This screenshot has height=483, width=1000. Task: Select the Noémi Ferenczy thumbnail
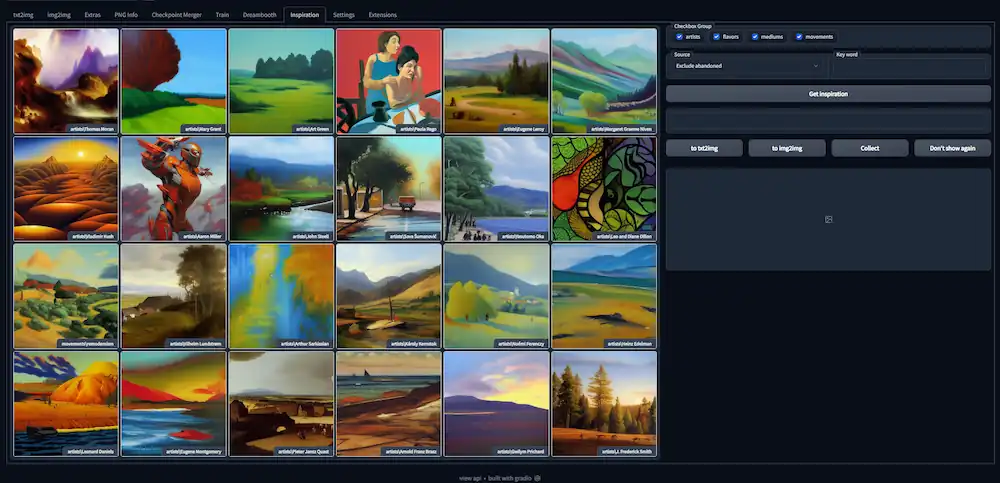[496, 296]
